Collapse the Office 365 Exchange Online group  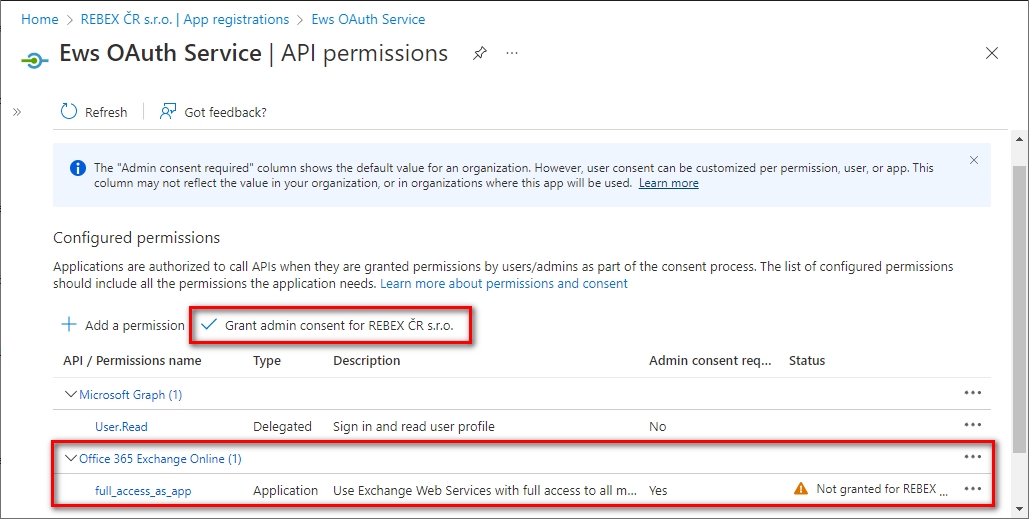pyautogui.click(x=71, y=459)
